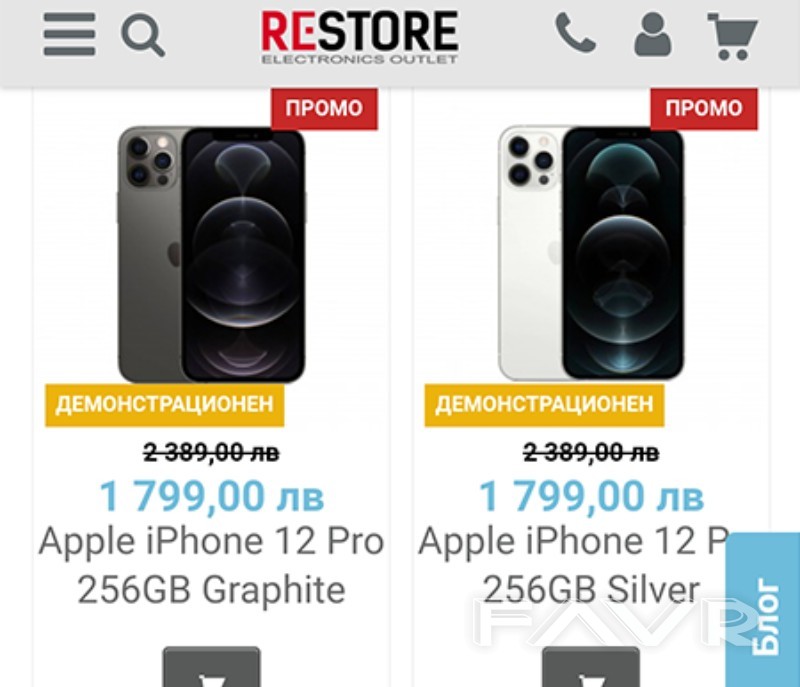This screenshot has width=800, height=687.
Task: Click crossed-out 2 389,00 лв Graphite price
Action: click(211, 453)
